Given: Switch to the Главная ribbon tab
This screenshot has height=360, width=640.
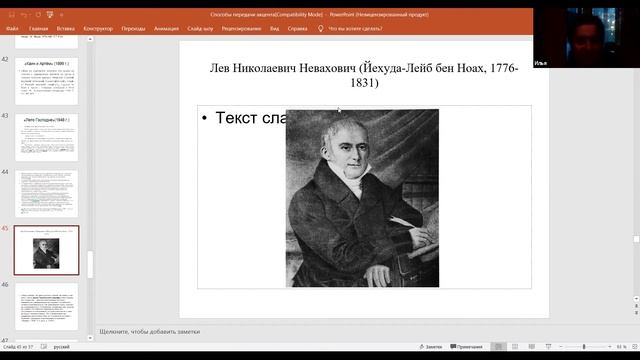Looking at the screenshot, I should tap(38, 29).
